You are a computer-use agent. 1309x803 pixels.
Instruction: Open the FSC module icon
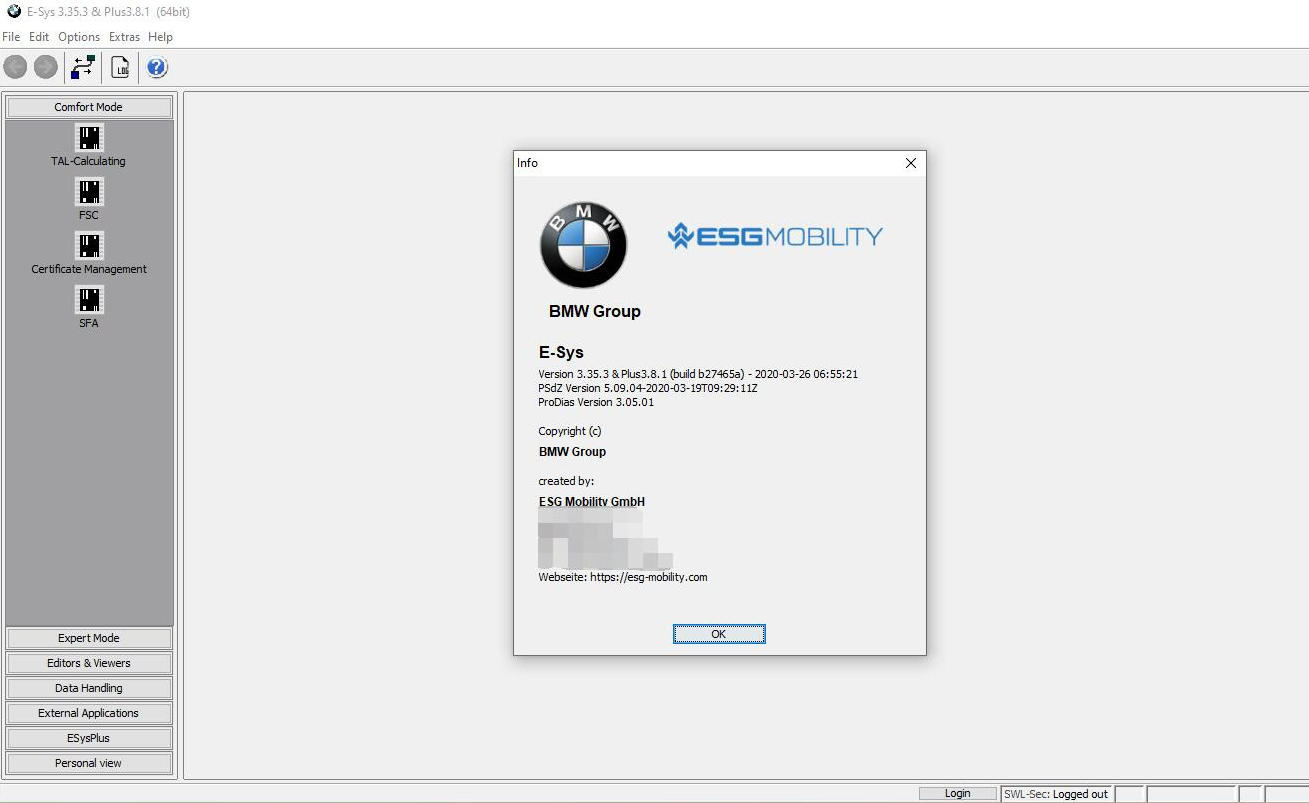pyautogui.click(x=89, y=191)
